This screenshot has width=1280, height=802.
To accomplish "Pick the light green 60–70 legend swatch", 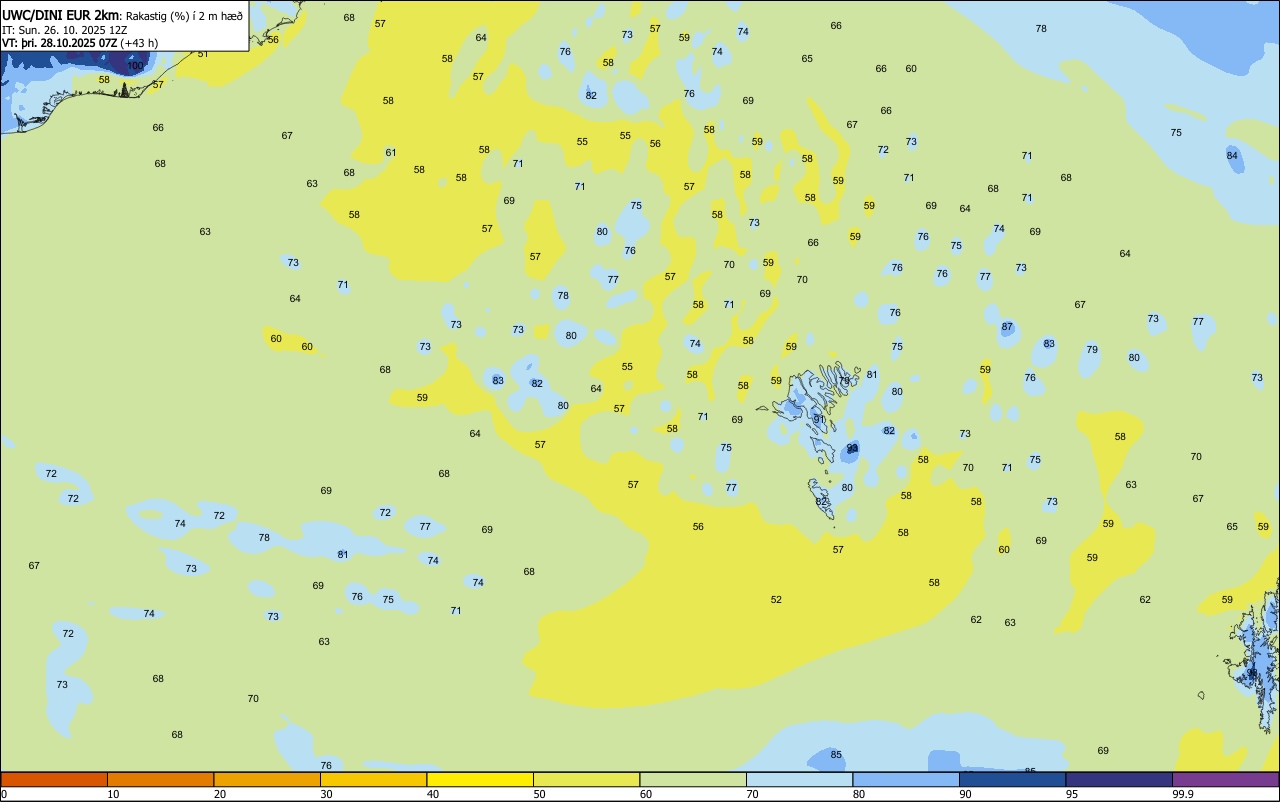I will pyautogui.click(x=693, y=779).
